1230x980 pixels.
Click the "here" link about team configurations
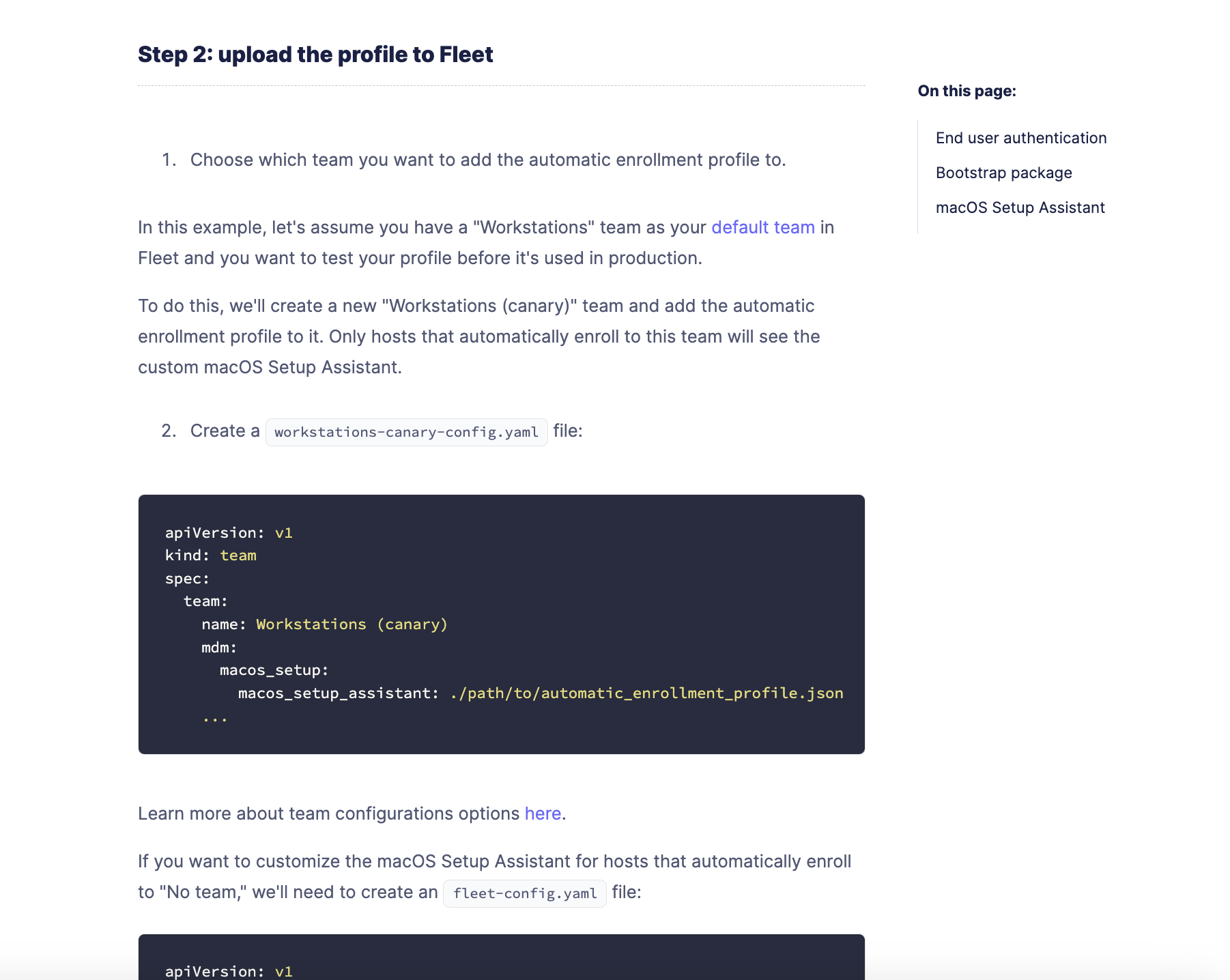click(543, 813)
